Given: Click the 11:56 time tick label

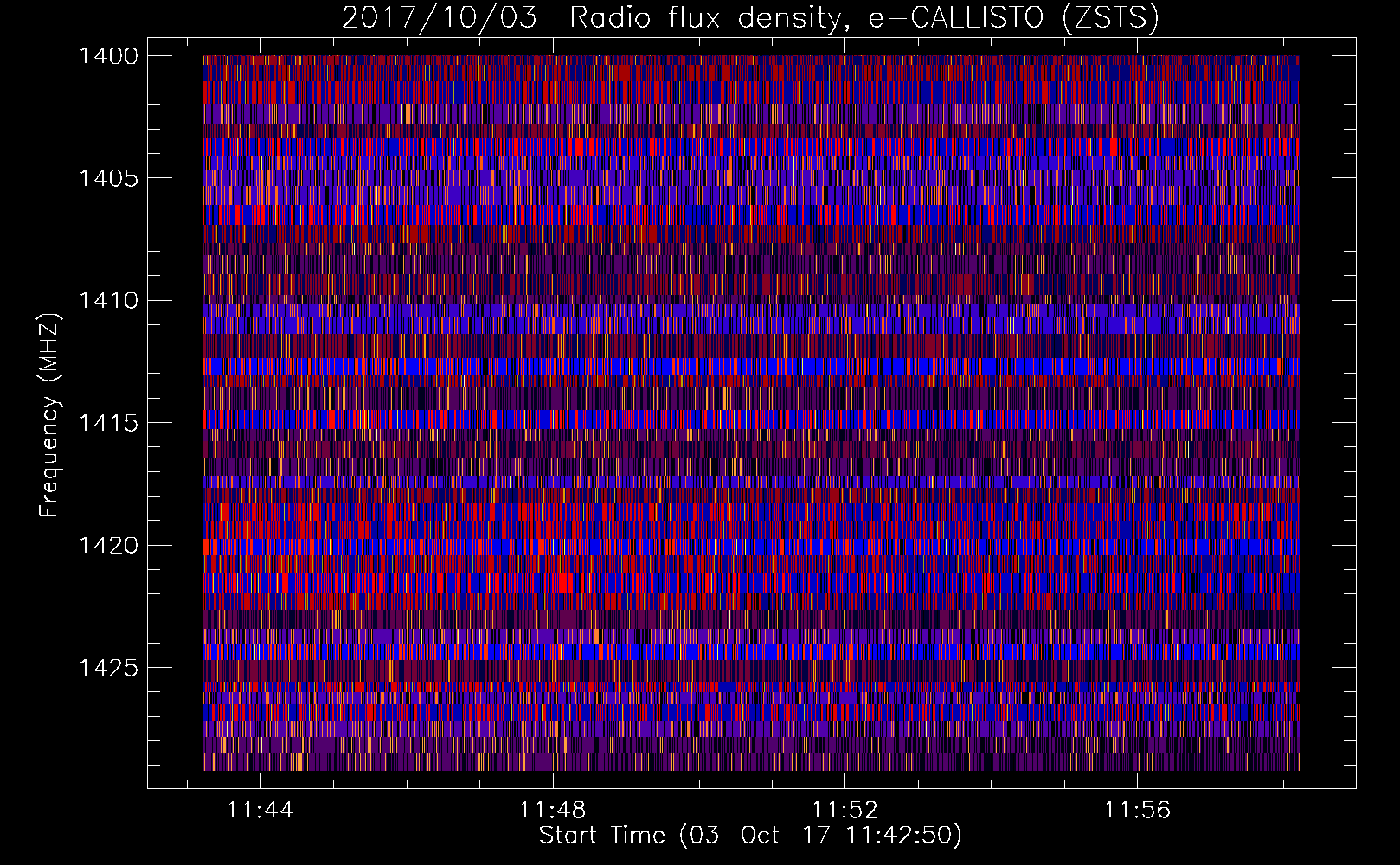Looking at the screenshot, I should pos(1137,811).
